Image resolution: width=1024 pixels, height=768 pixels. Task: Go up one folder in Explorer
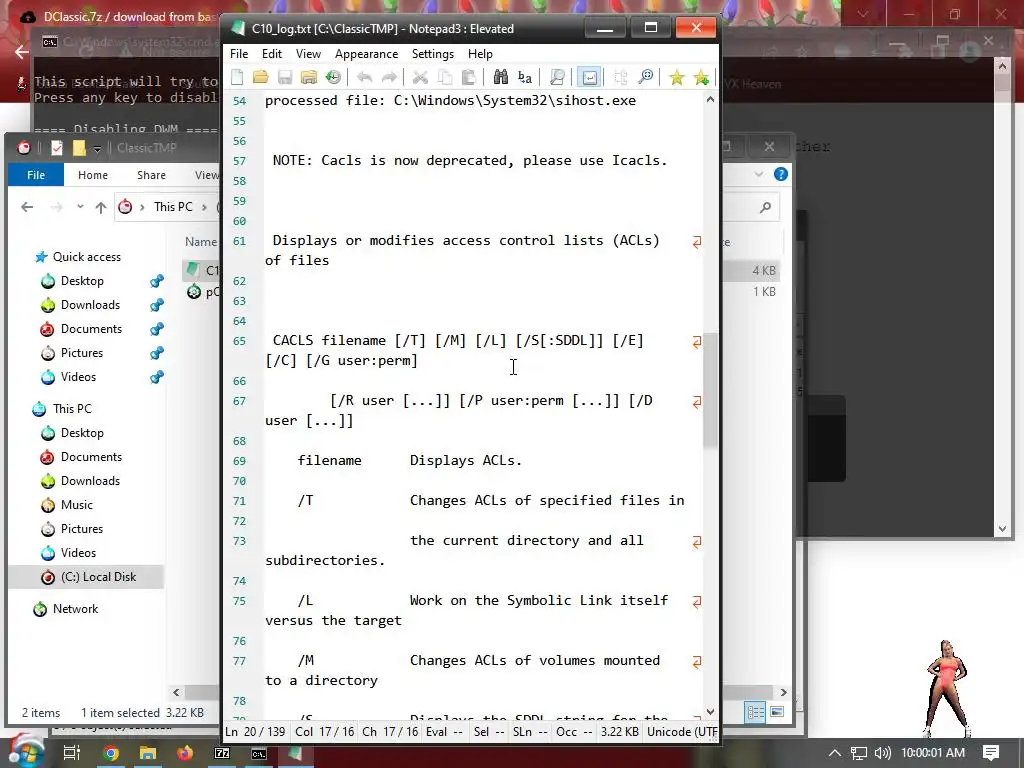(101, 207)
